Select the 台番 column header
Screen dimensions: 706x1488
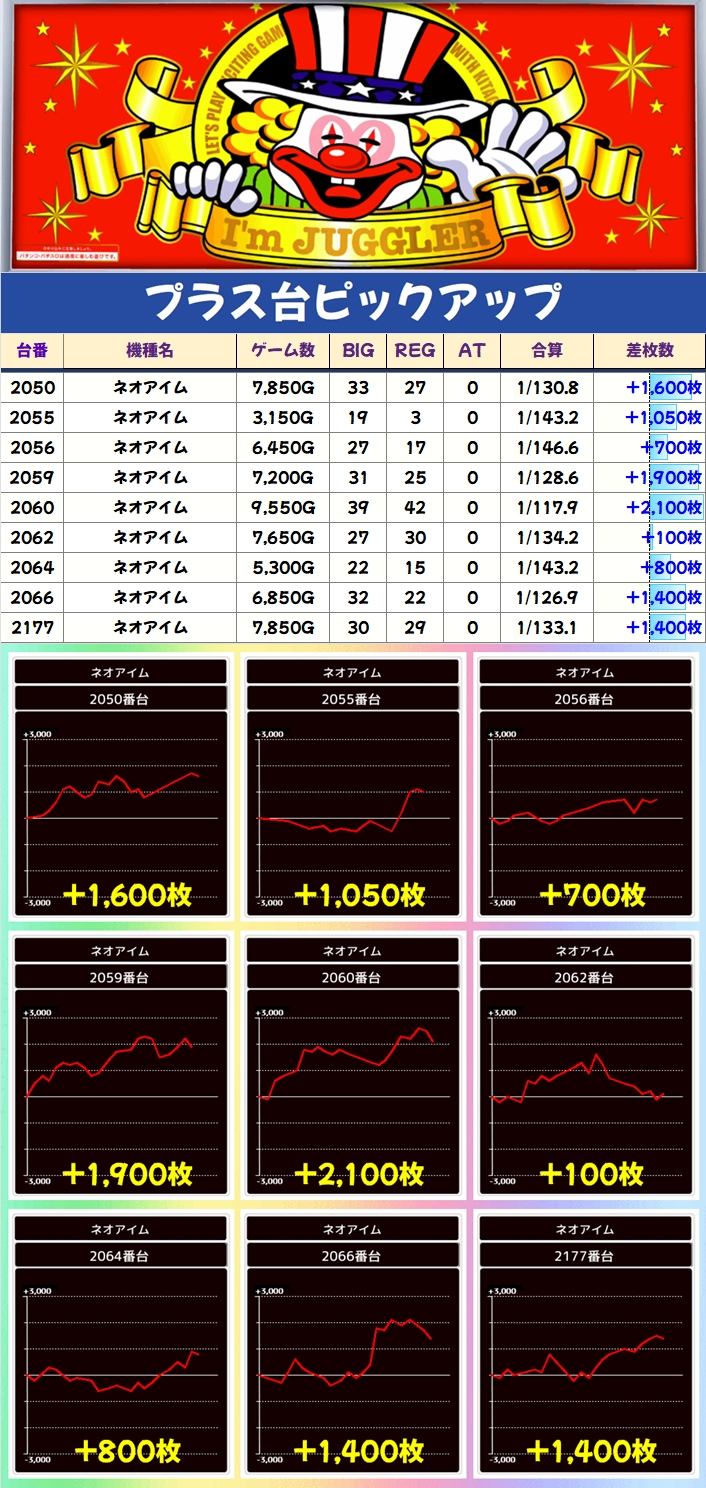click(x=32, y=351)
